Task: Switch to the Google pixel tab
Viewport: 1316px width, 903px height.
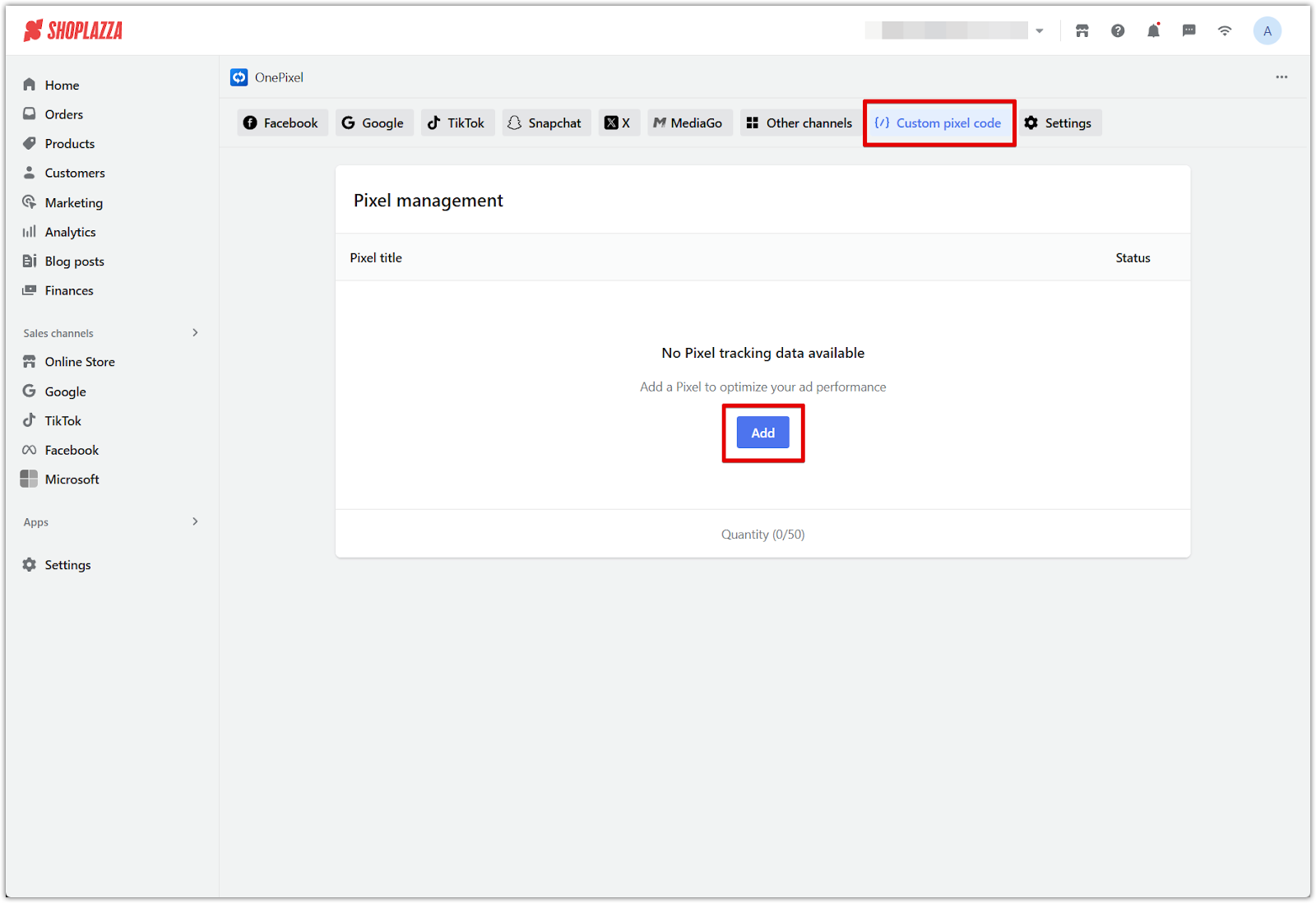Action: (374, 123)
